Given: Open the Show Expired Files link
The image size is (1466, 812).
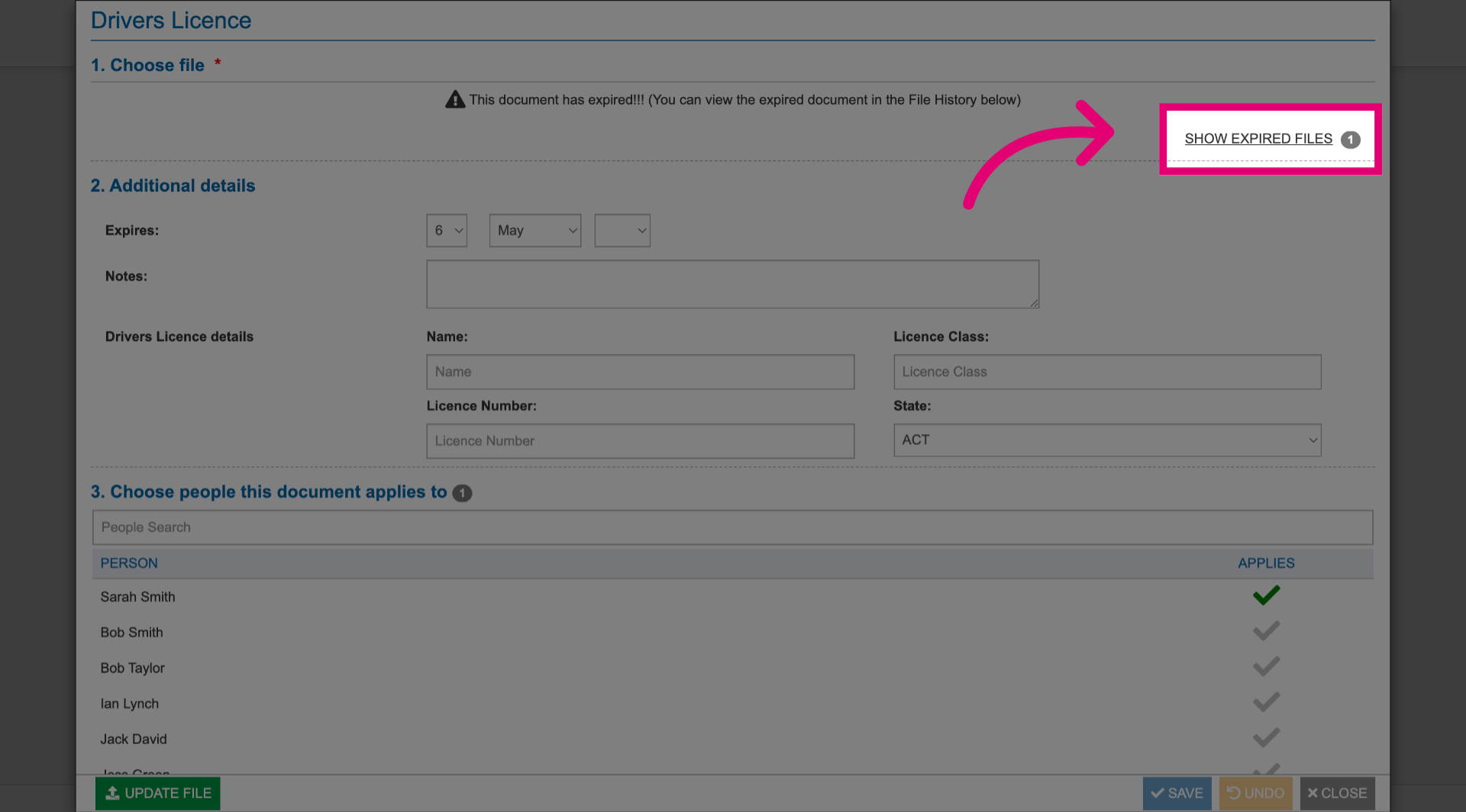Looking at the screenshot, I should coord(1258,139).
